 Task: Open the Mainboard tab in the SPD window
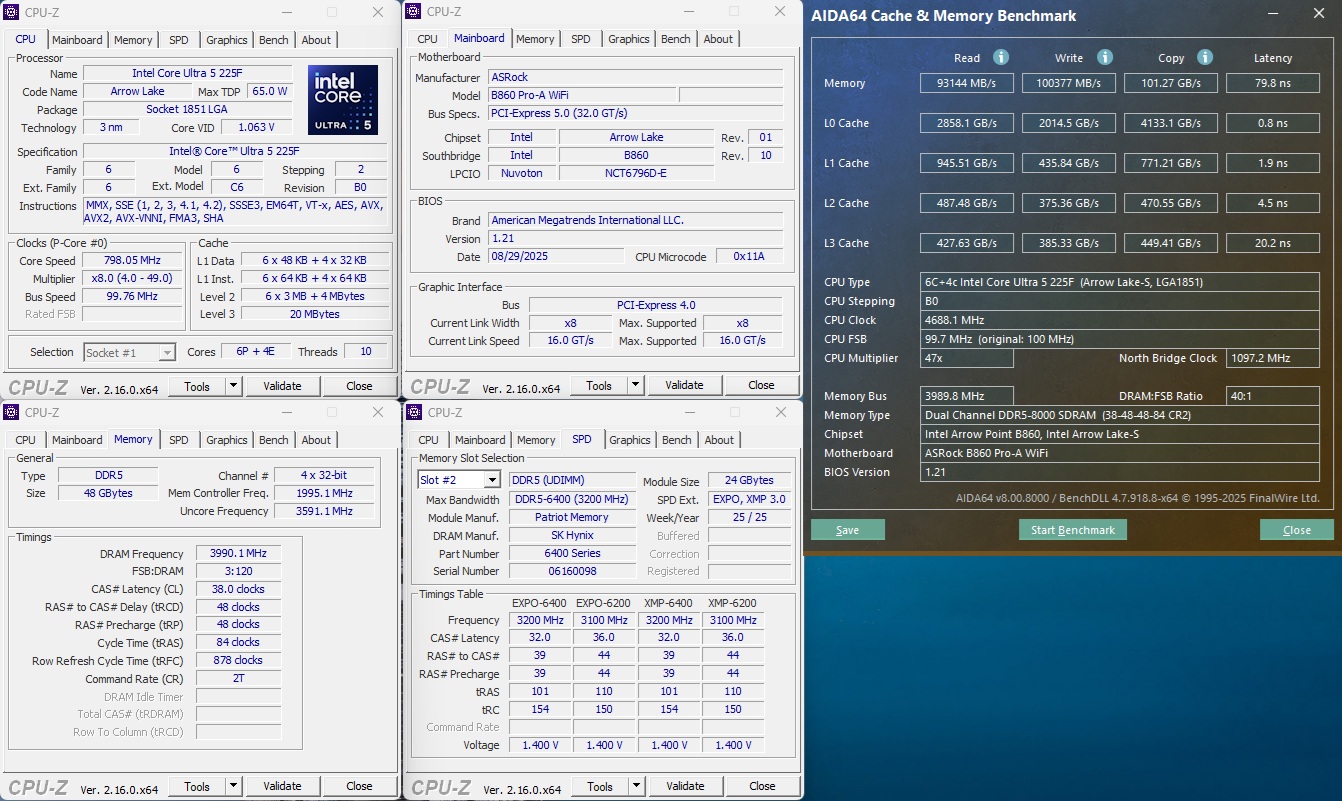click(x=480, y=440)
